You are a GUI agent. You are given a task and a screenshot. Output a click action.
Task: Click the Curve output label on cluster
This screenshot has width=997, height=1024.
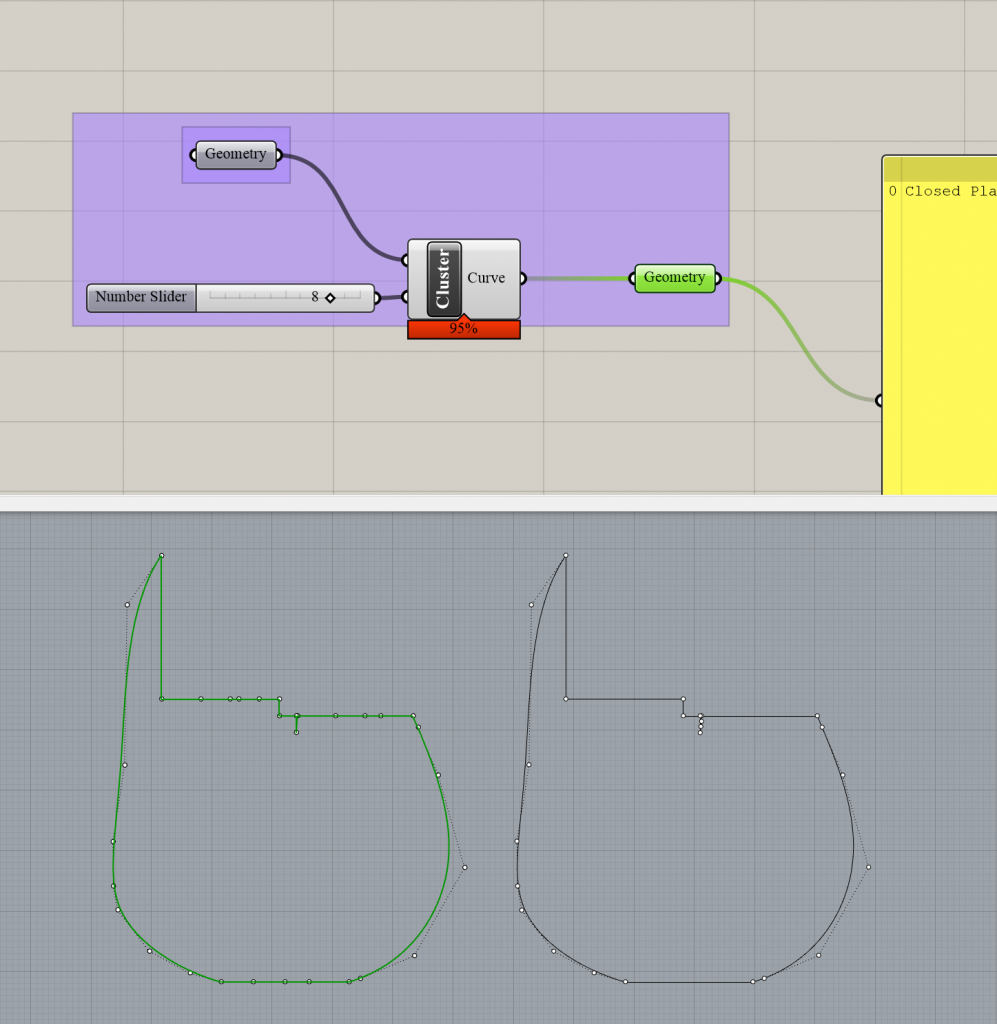tap(486, 278)
